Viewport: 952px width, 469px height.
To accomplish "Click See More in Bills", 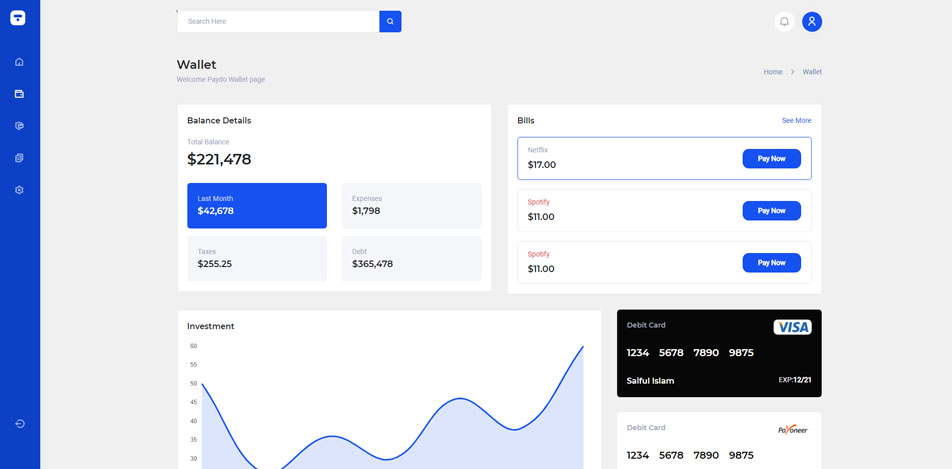I will tap(796, 120).
